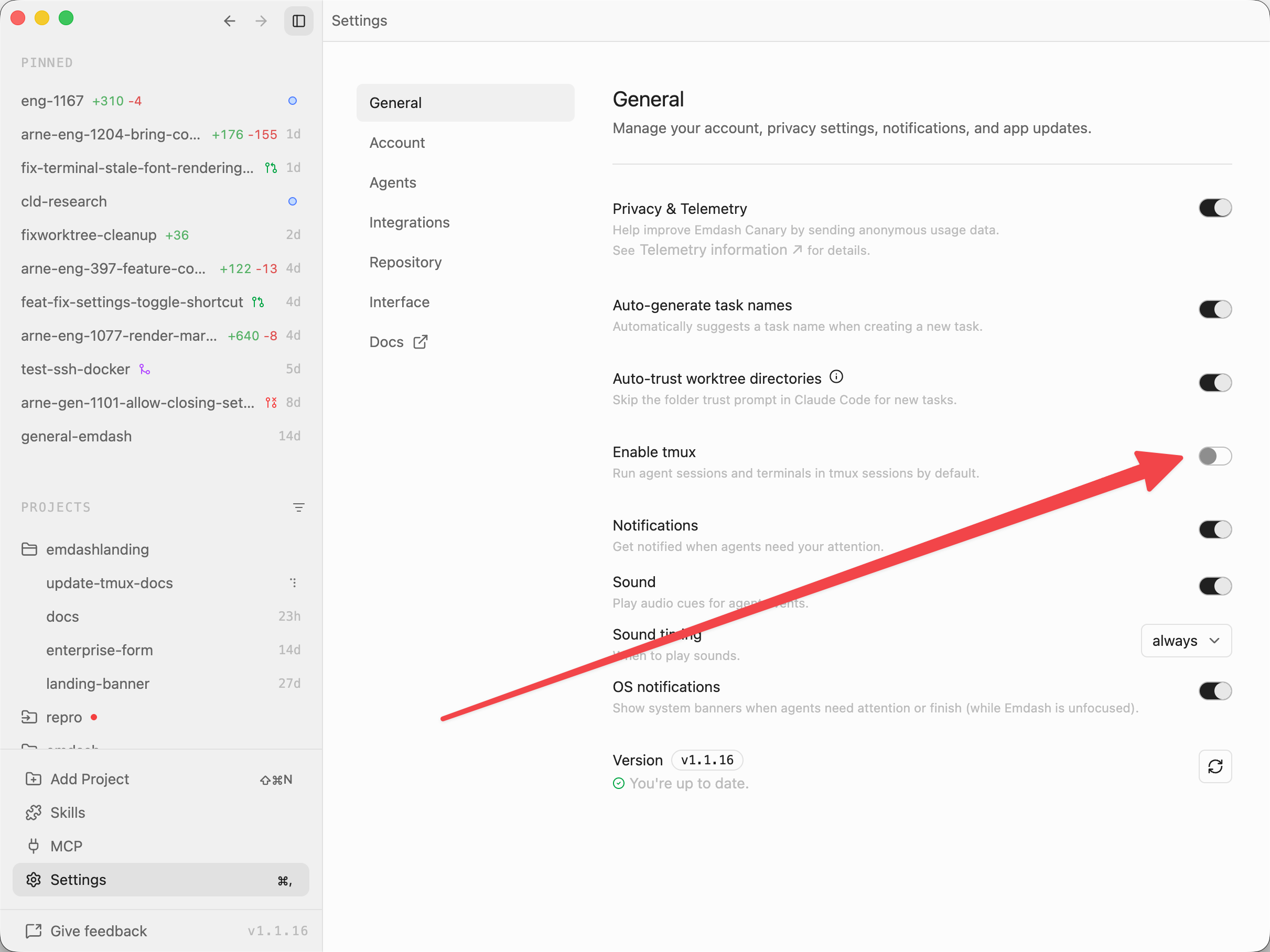This screenshot has height=952, width=1270.
Task: Click the back navigation arrow
Action: 230,21
